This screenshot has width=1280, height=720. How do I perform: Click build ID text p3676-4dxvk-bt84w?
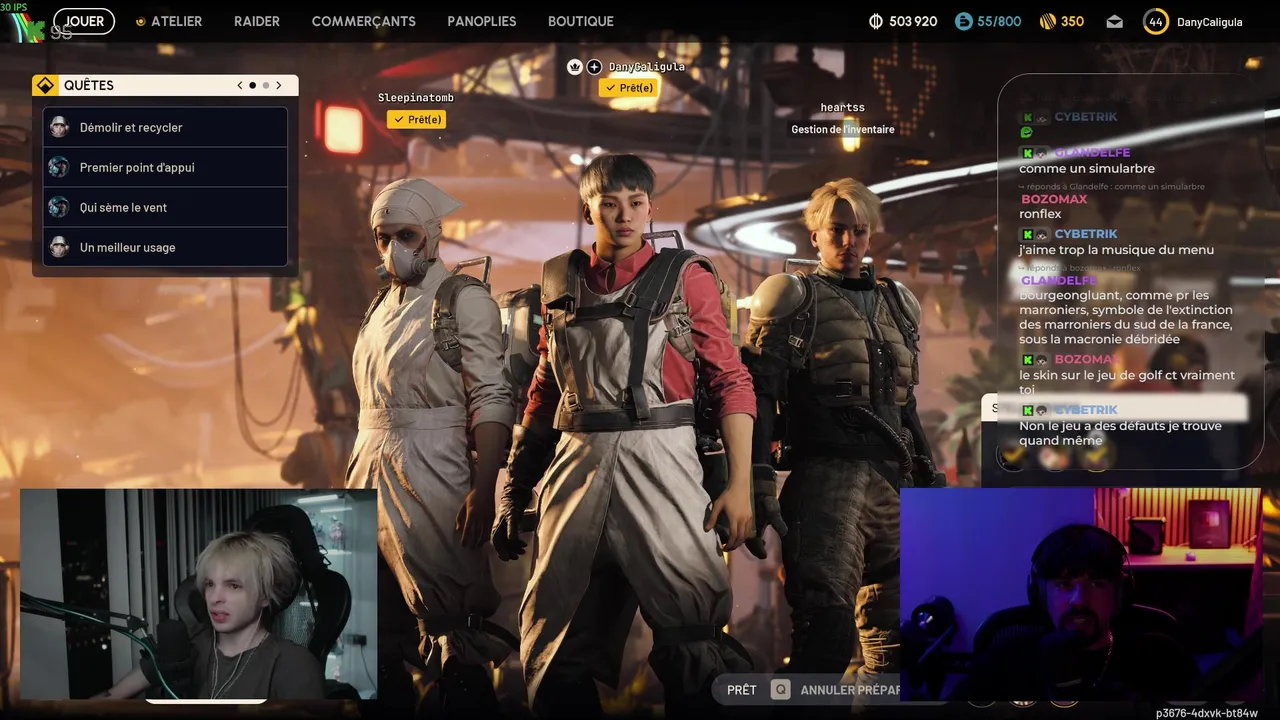[1207, 713]
